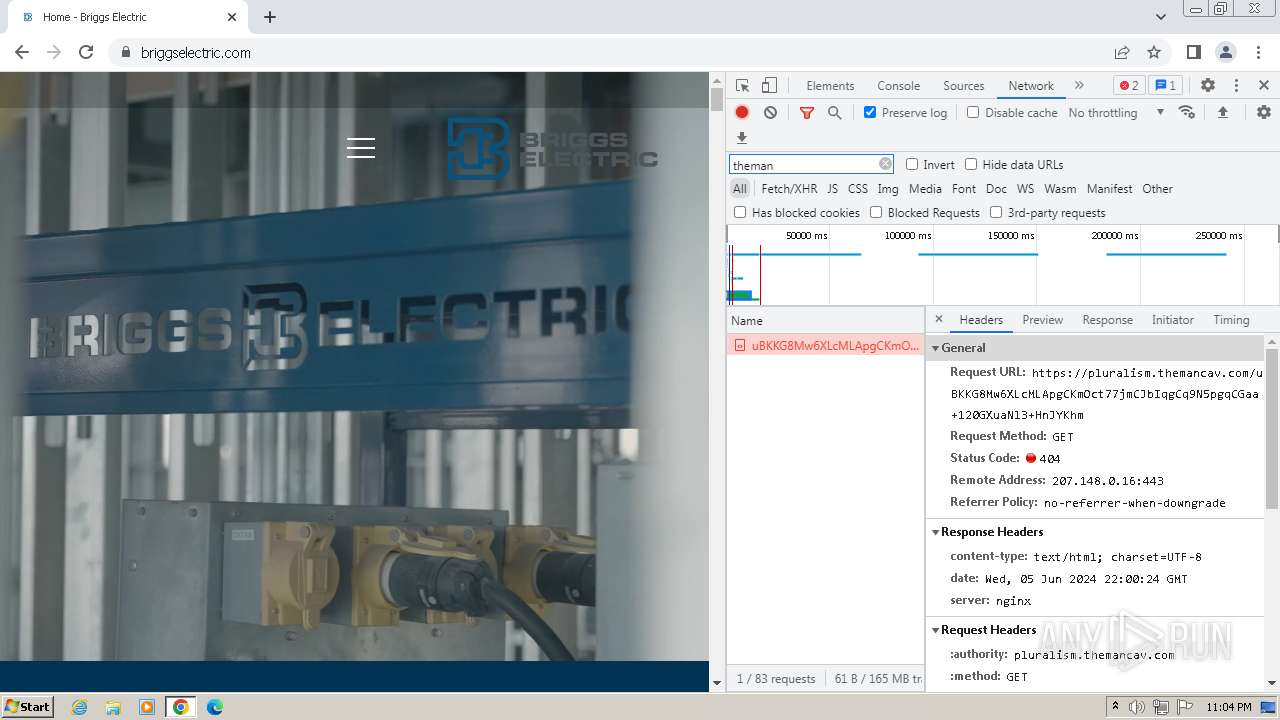Check Blocked Requests
Viewport: 1280px width, 720px height.
tap(876, 212)
